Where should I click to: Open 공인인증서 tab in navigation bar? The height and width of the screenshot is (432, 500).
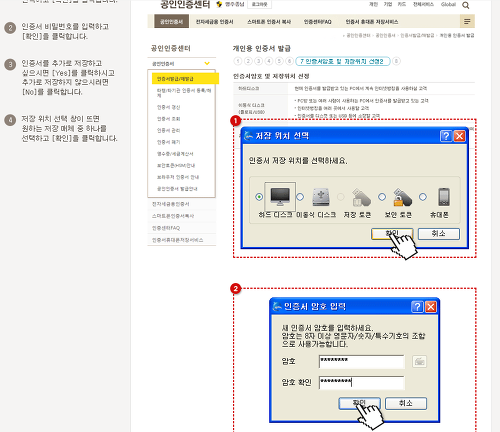(171, 22)
